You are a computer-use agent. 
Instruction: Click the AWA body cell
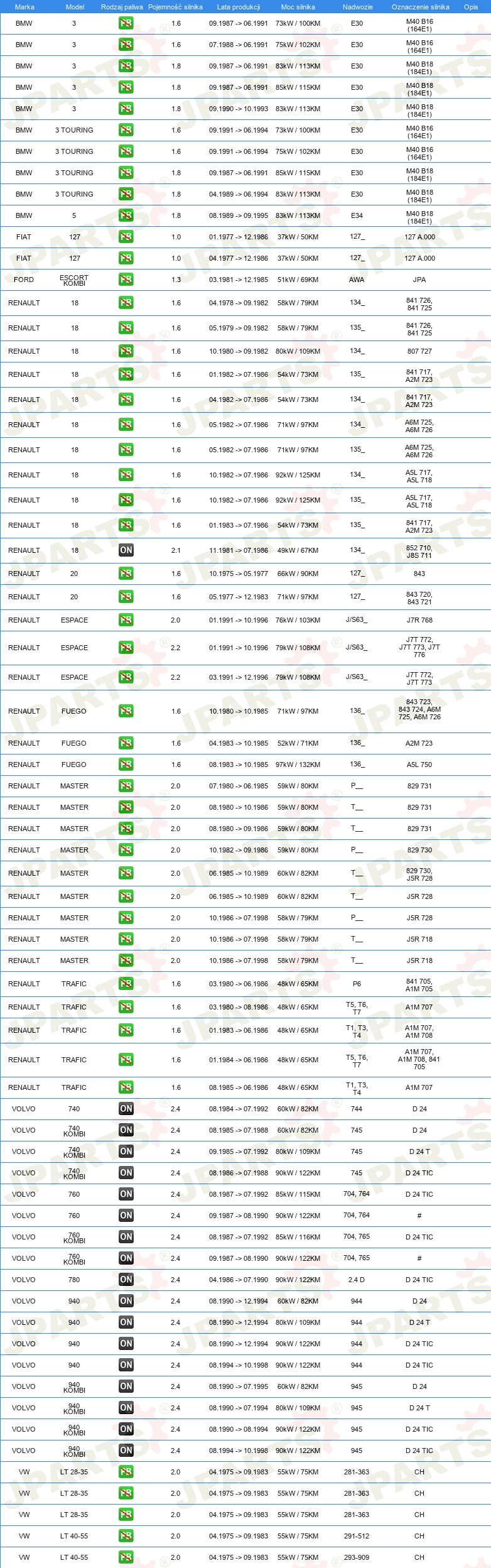click(357, 280)
